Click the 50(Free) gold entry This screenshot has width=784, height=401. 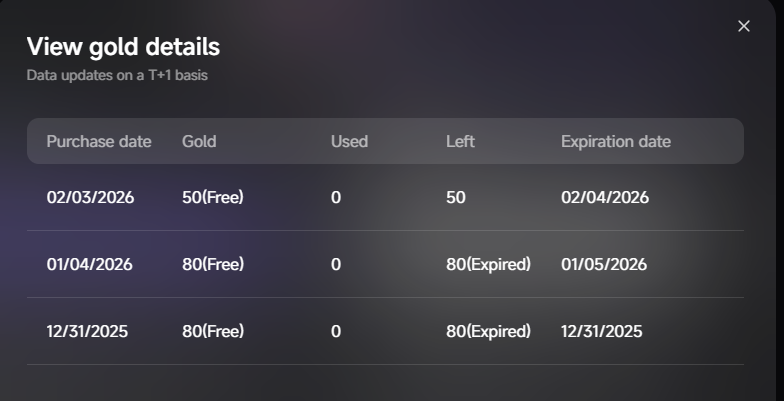(x=212, y=197)
